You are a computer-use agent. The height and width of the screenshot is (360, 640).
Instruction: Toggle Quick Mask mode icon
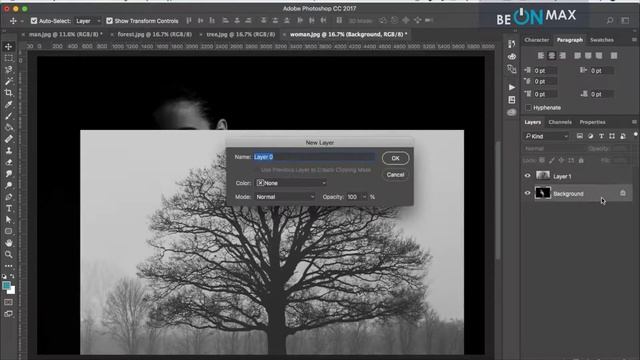tap(9, 302)
